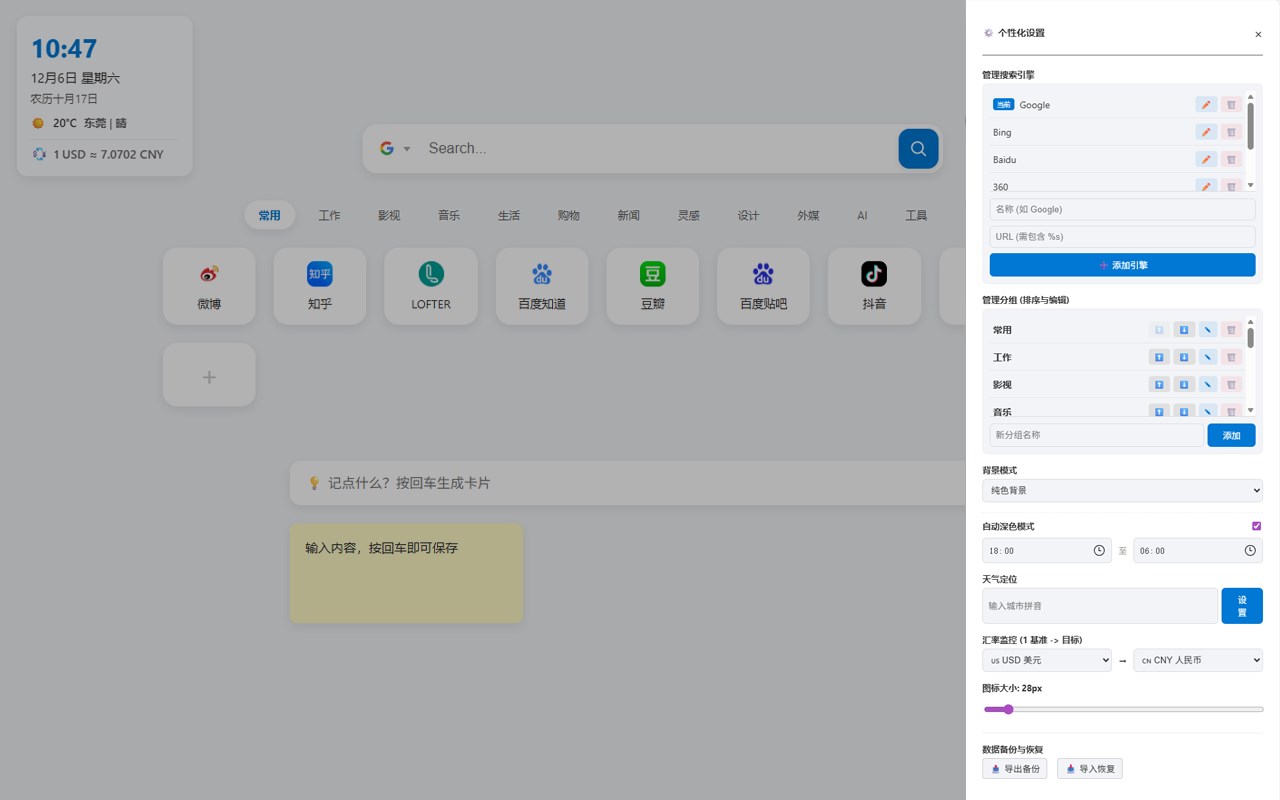Switch to the 设计 tab

(x=748, y=215)
